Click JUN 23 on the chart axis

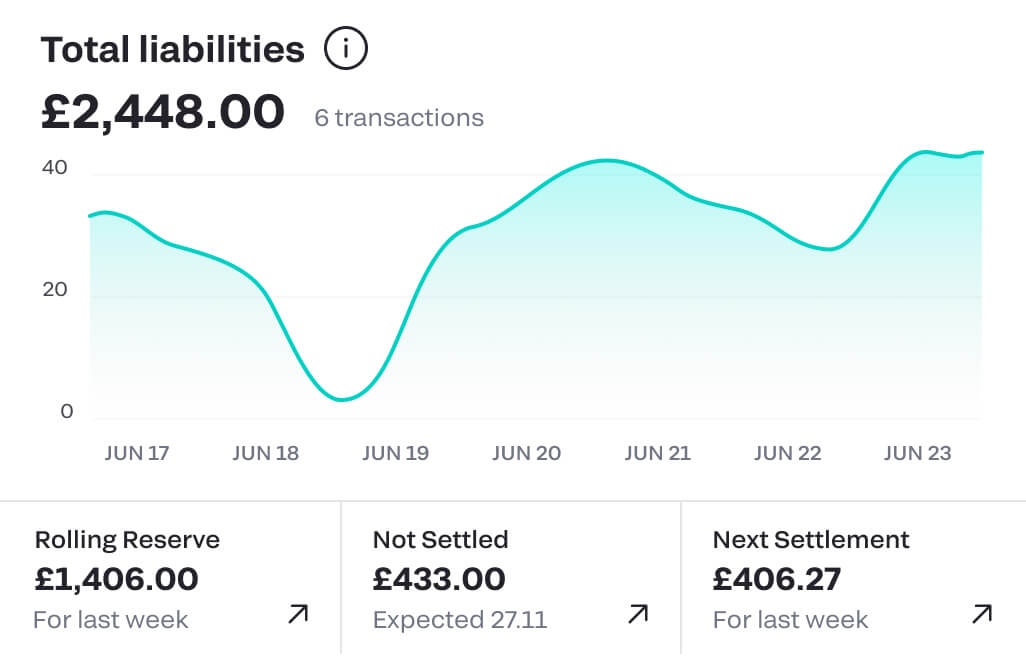pyautogui.click(x=917, y=453)
